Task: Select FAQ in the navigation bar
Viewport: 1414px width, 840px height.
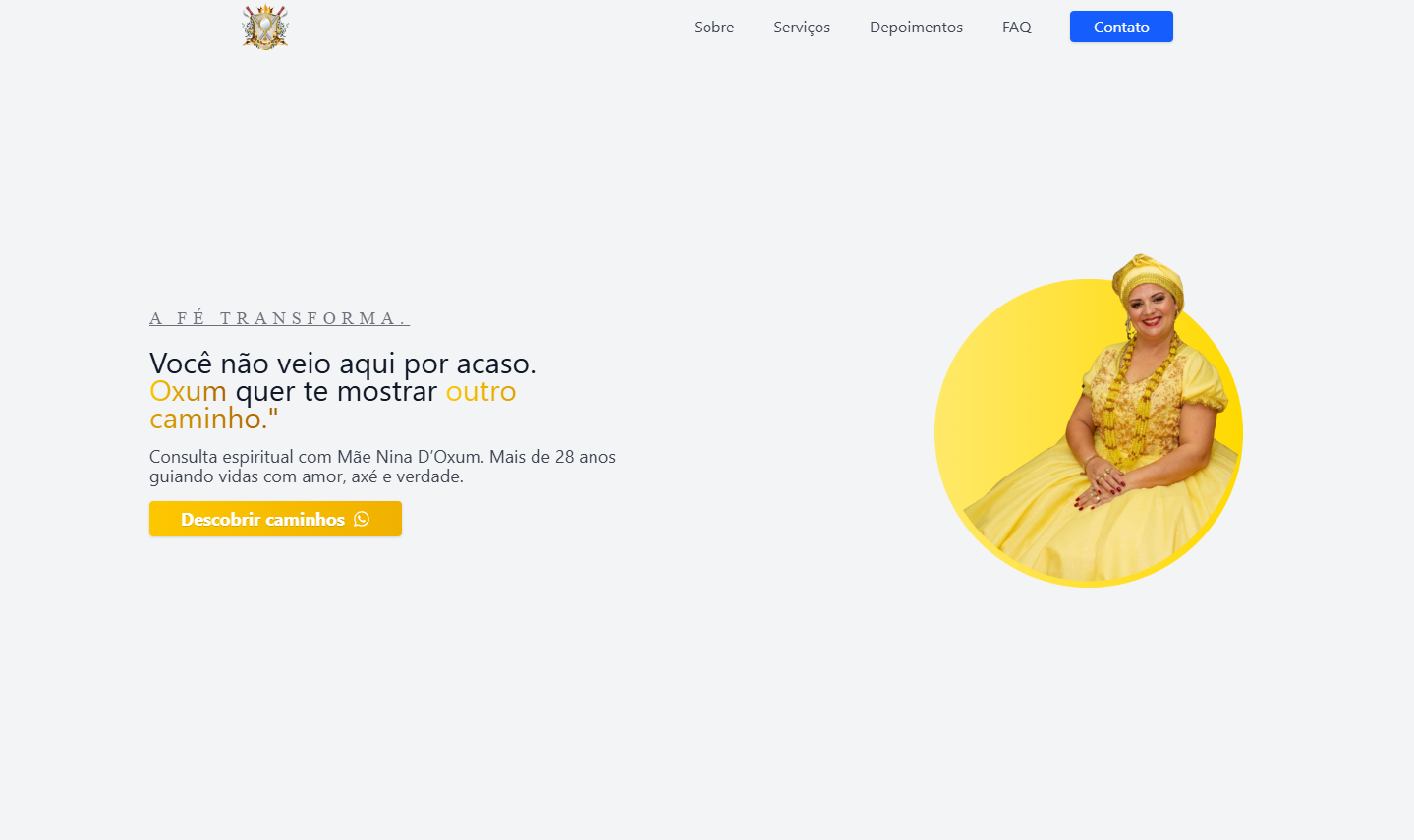Action: point(1017,28)
